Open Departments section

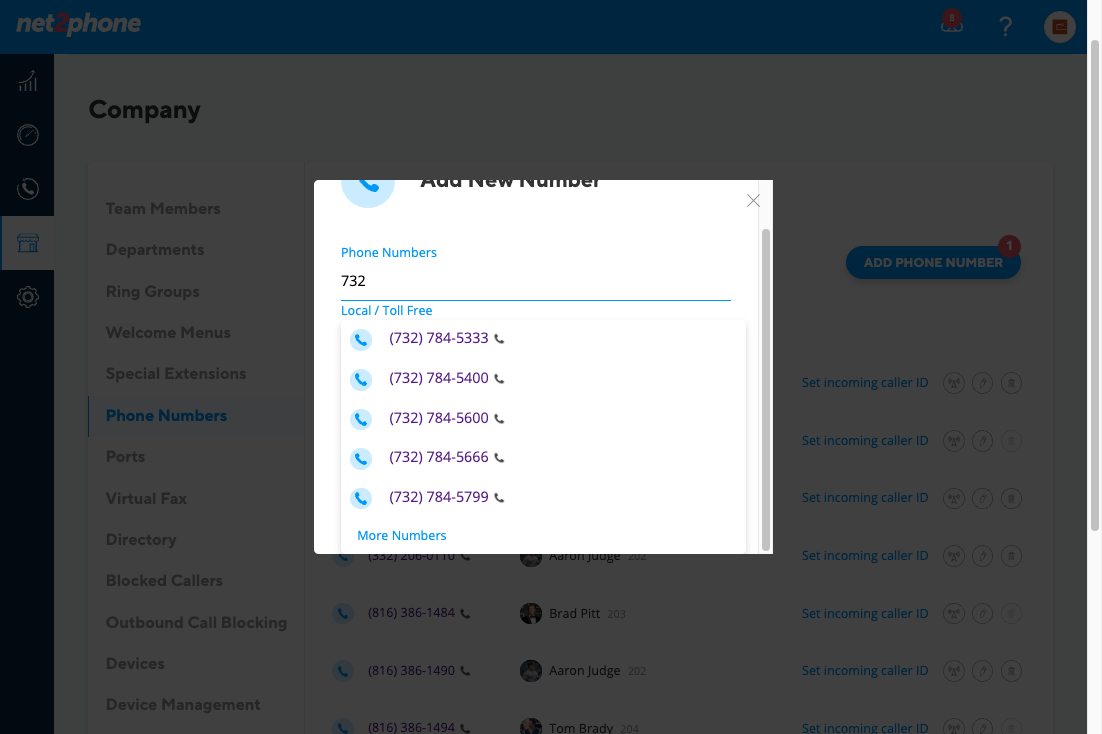pyautogui.click(x=155, y=250)
